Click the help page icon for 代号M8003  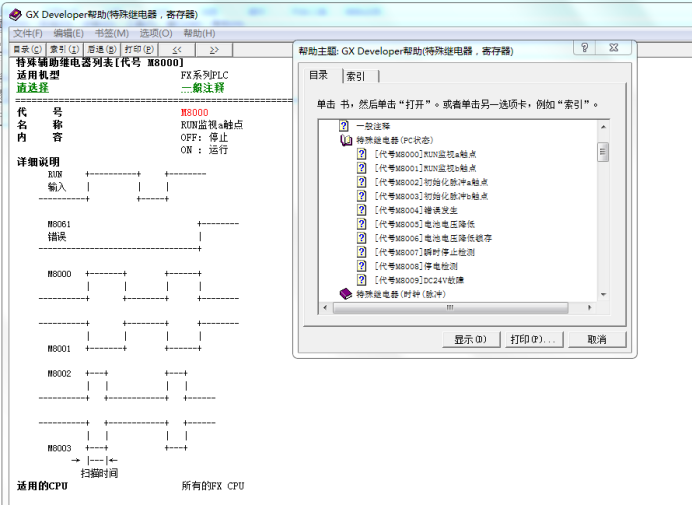point(361,196)
